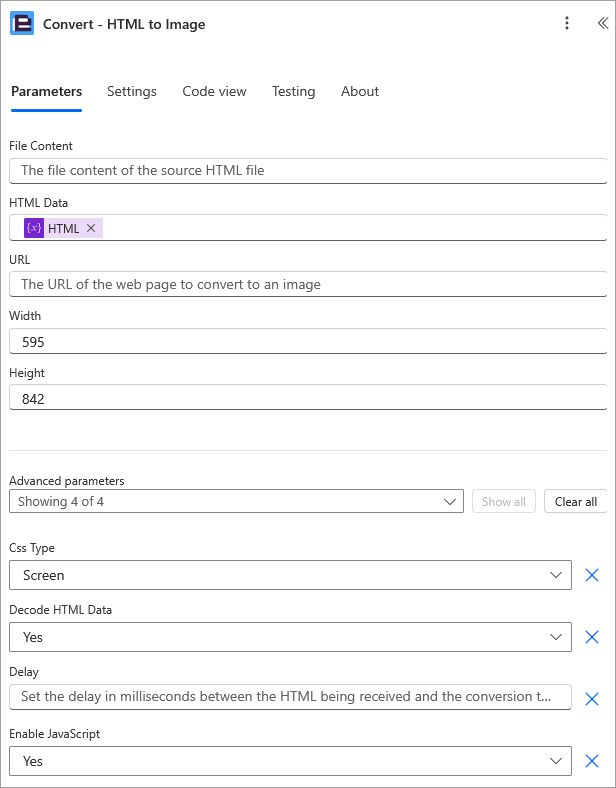Remove the Decode HTML Data parameter
This screenshot has height=788, width=616.
point(591,637)
